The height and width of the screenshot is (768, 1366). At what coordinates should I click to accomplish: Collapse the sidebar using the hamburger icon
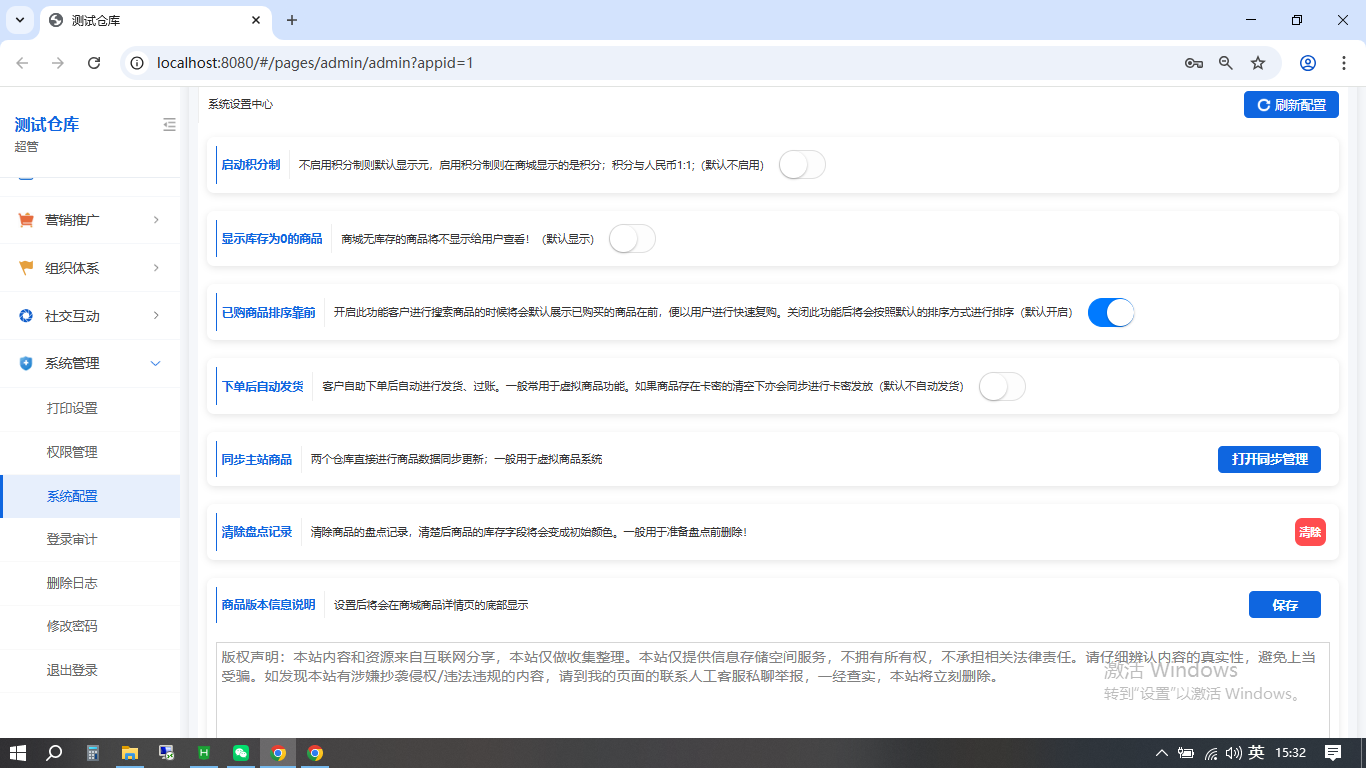pos(169,125)
